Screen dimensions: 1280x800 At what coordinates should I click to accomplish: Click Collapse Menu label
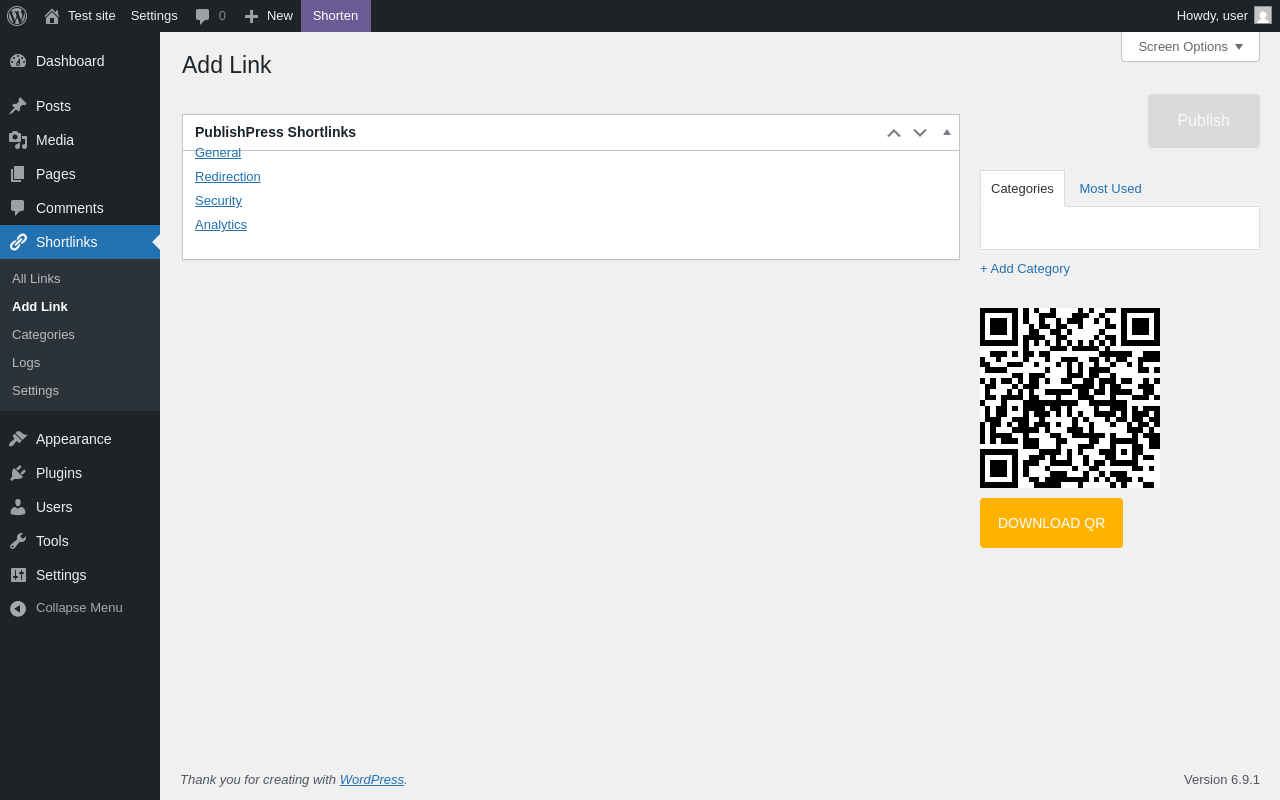click(x=79, y=608)
